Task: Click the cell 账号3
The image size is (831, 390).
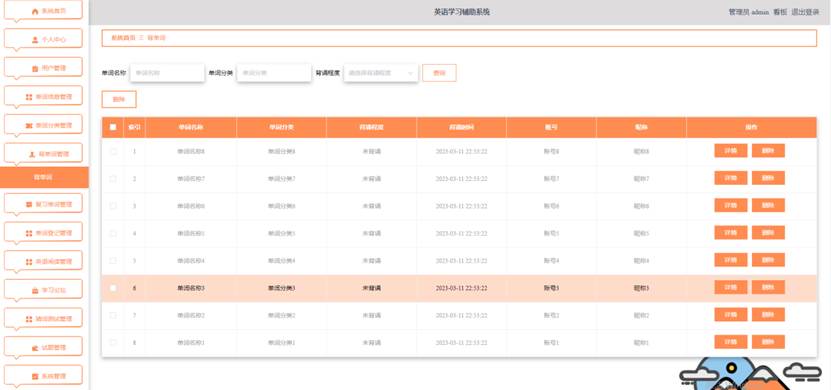Action: [x=551, y=288]
